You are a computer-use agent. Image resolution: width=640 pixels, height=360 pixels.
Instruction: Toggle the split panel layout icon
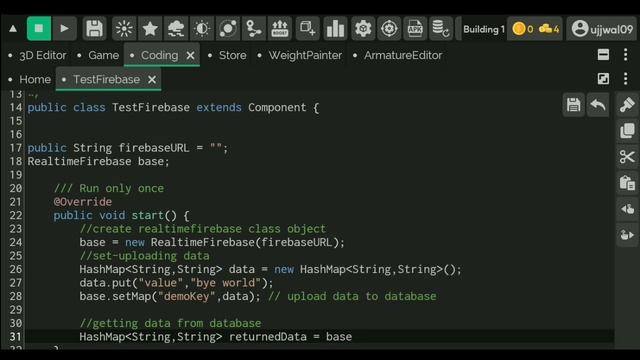603,55
